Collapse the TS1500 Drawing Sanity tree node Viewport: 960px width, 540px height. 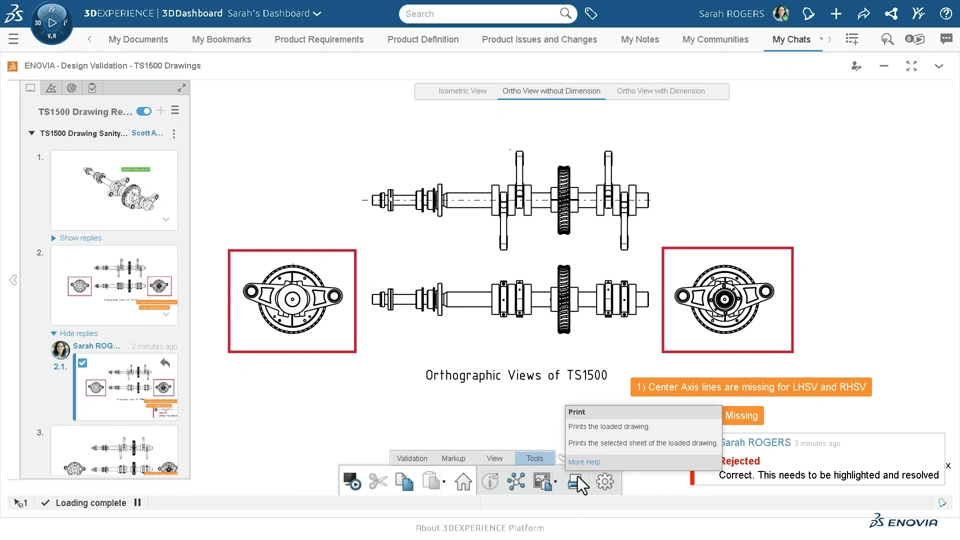[31, 133]
